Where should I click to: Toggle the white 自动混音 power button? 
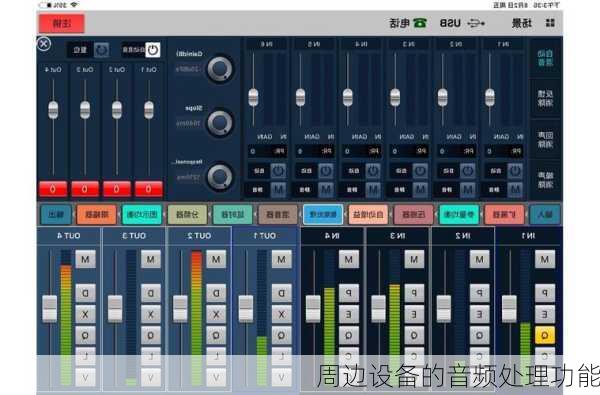pyautogui.click(x=153, y=50)
